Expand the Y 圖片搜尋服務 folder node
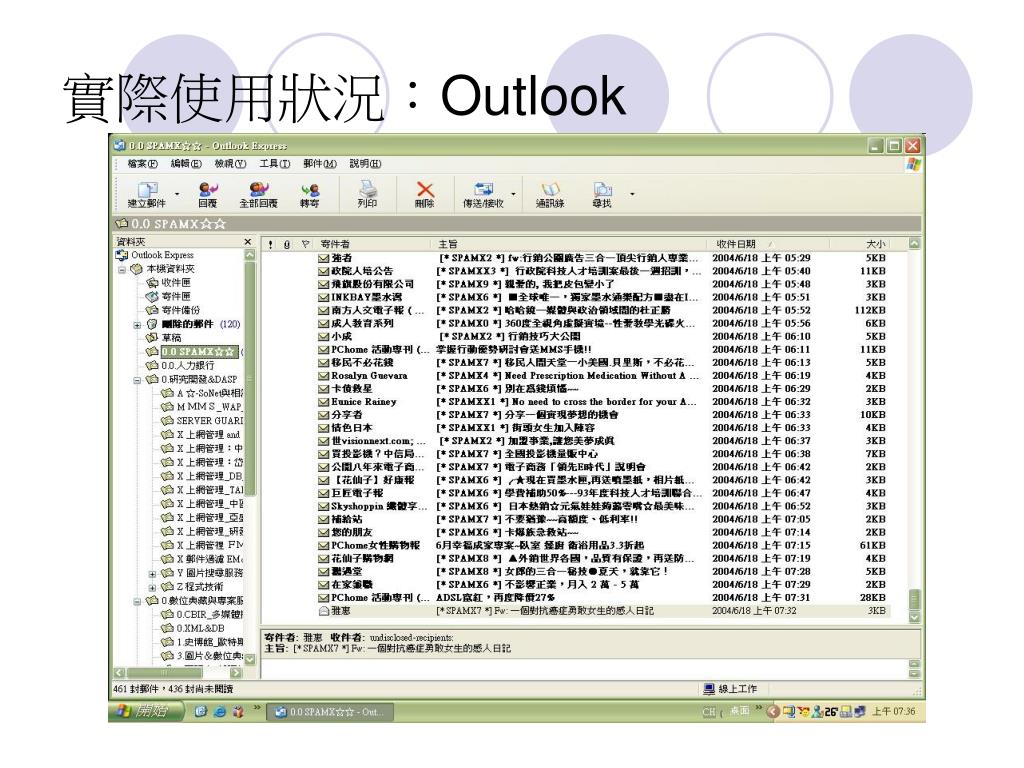 pos(153,573)
